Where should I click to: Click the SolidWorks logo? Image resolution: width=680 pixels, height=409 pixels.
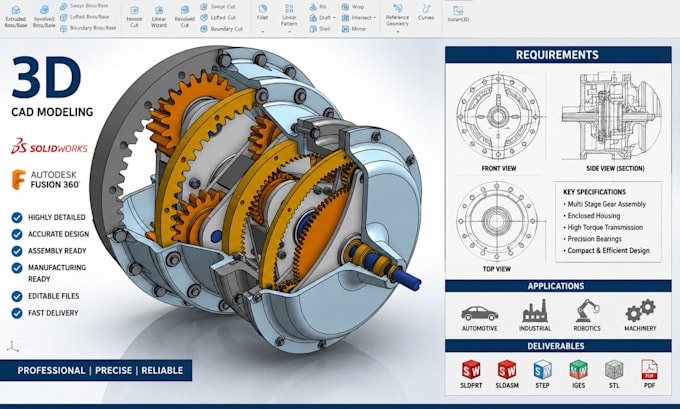pyautogui.click(x=49, y=147)
